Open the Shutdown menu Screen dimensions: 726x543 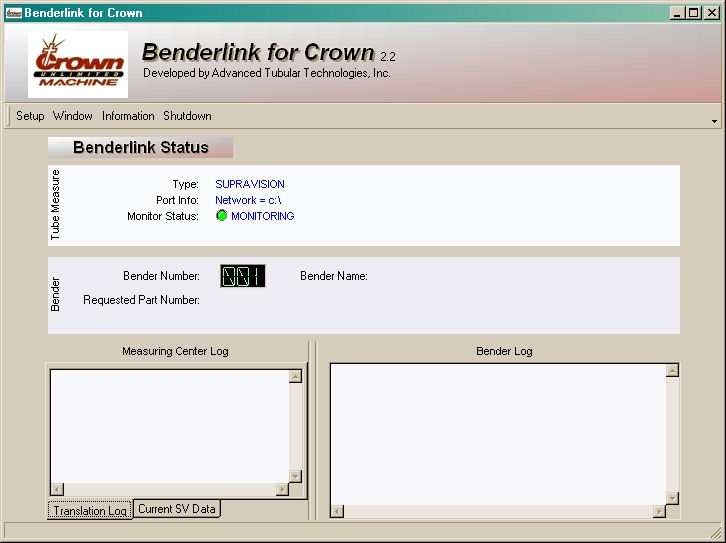[x=187, y=116]
